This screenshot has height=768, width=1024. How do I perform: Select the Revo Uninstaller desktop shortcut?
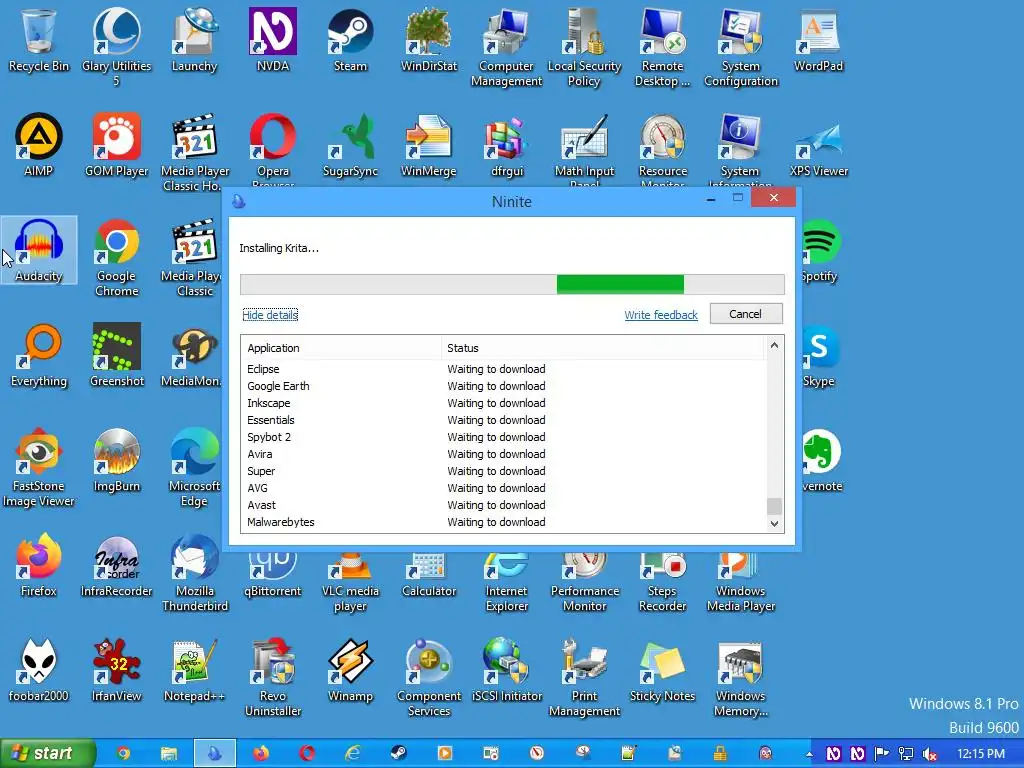273,677
